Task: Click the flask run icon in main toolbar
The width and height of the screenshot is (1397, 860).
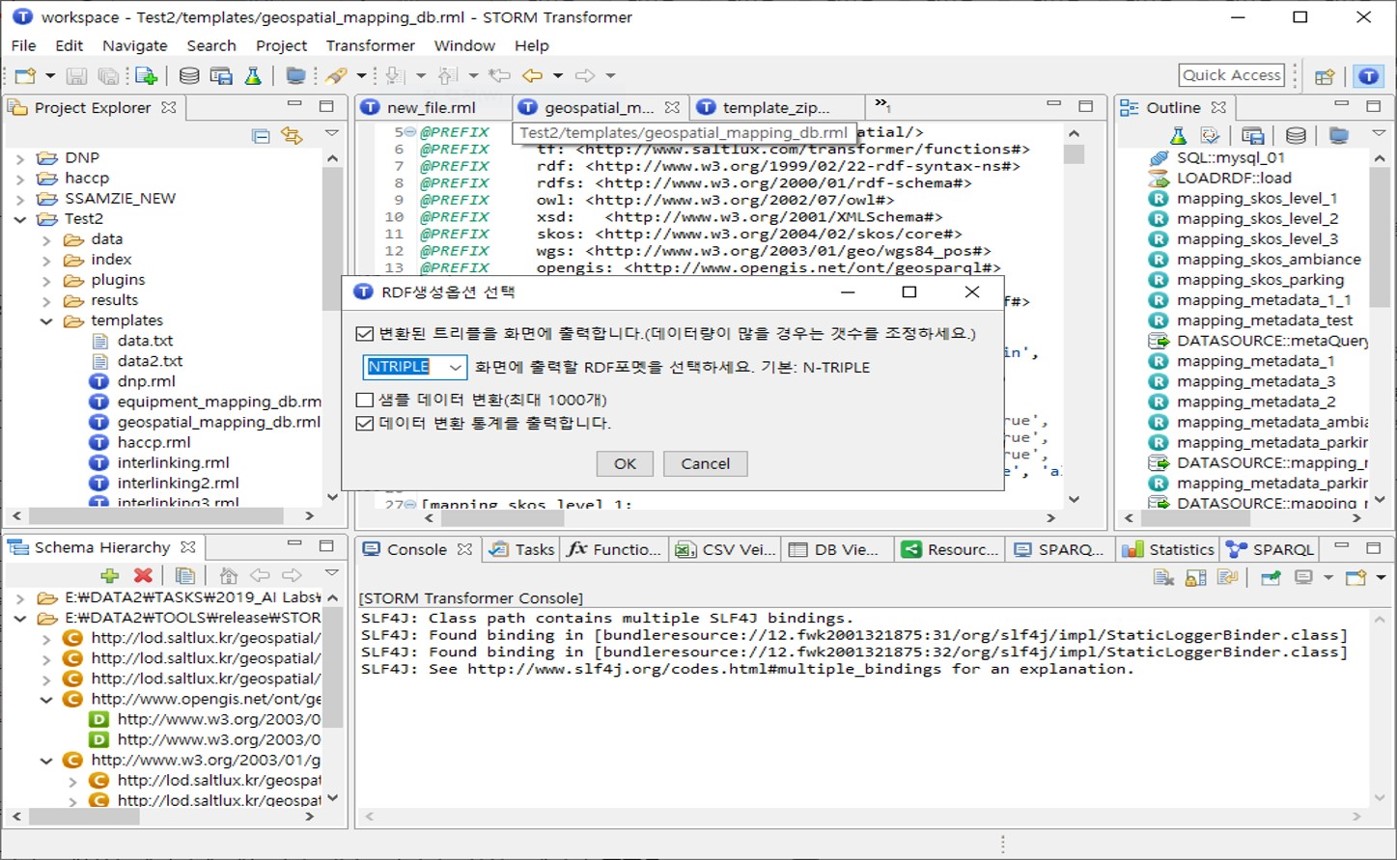Action: click(x=253, y=75)
